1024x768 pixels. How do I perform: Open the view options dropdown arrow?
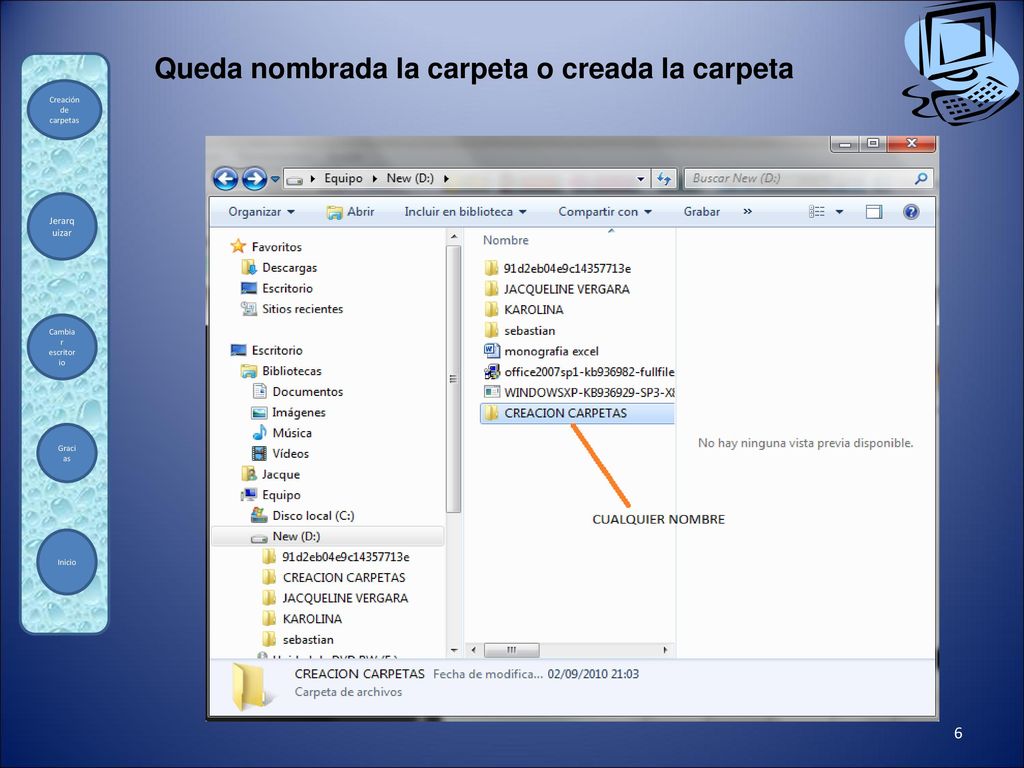click(839, 212)
